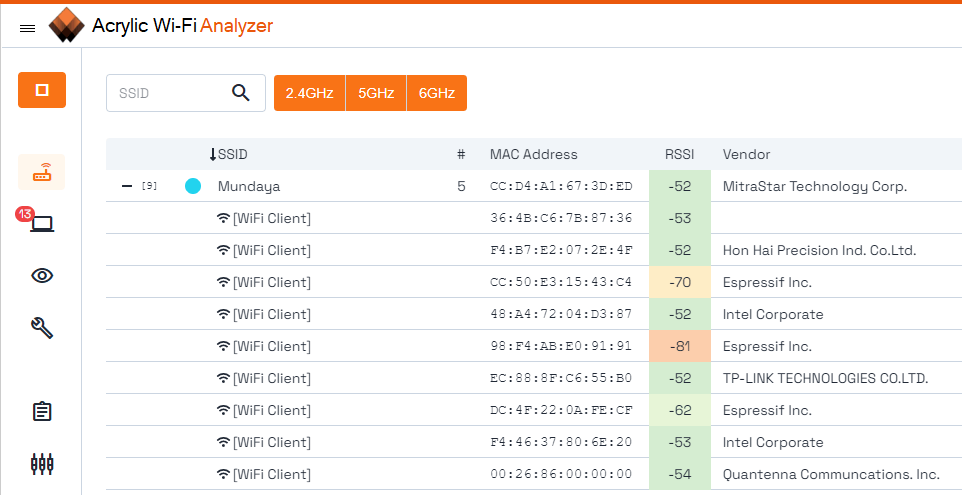Click the Wi-Fi icon of client 00:26:86:00:00:00

[223, 474]
